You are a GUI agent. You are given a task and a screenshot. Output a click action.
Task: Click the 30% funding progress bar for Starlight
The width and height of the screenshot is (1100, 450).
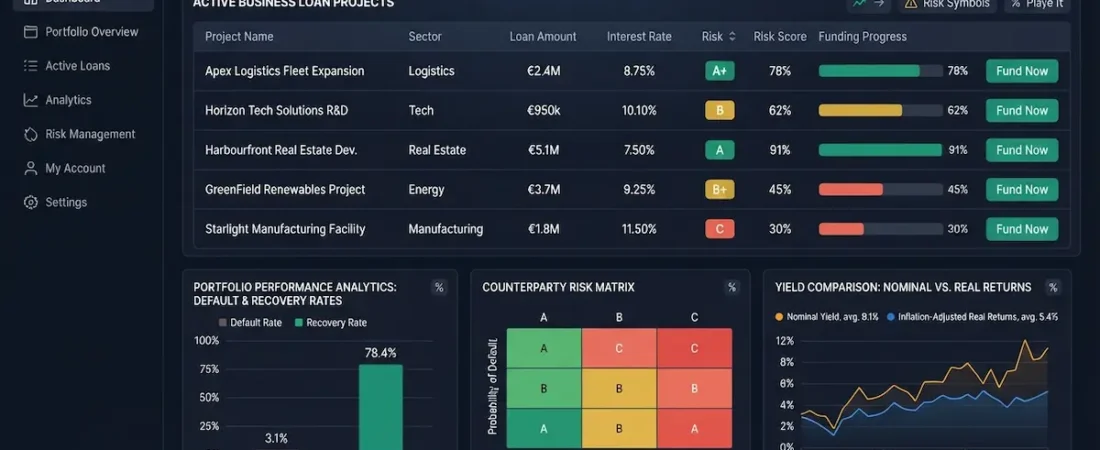point(880,229)
